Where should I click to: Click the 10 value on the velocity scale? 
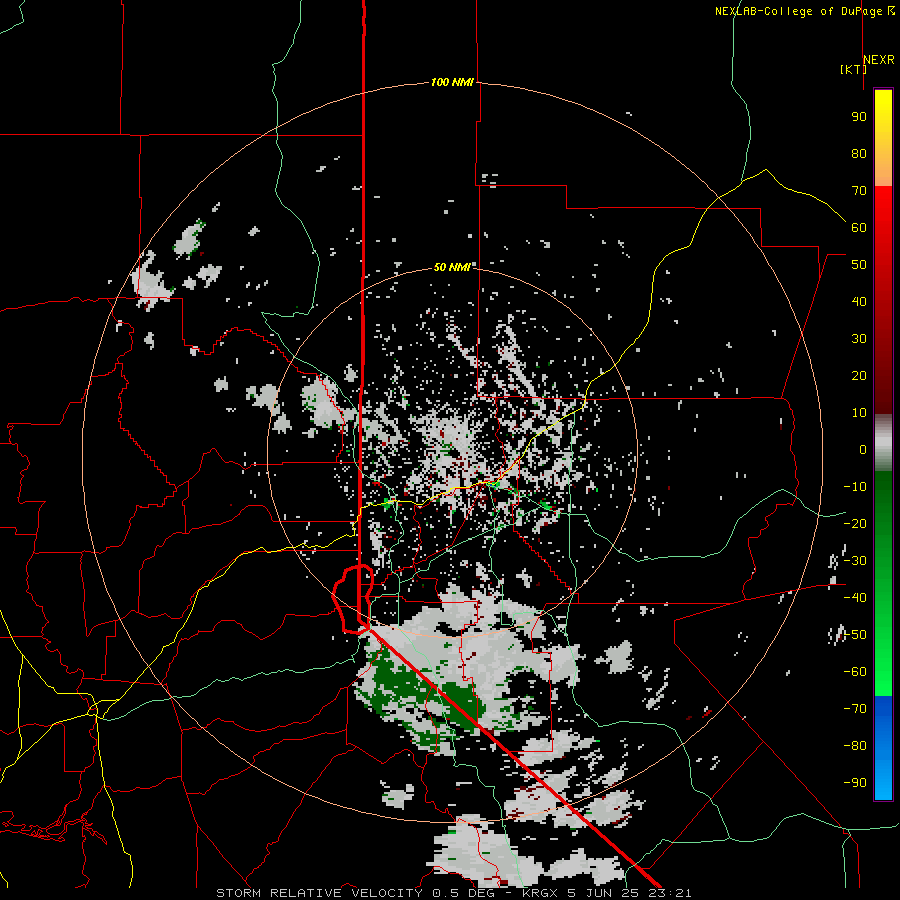[859, 413]
